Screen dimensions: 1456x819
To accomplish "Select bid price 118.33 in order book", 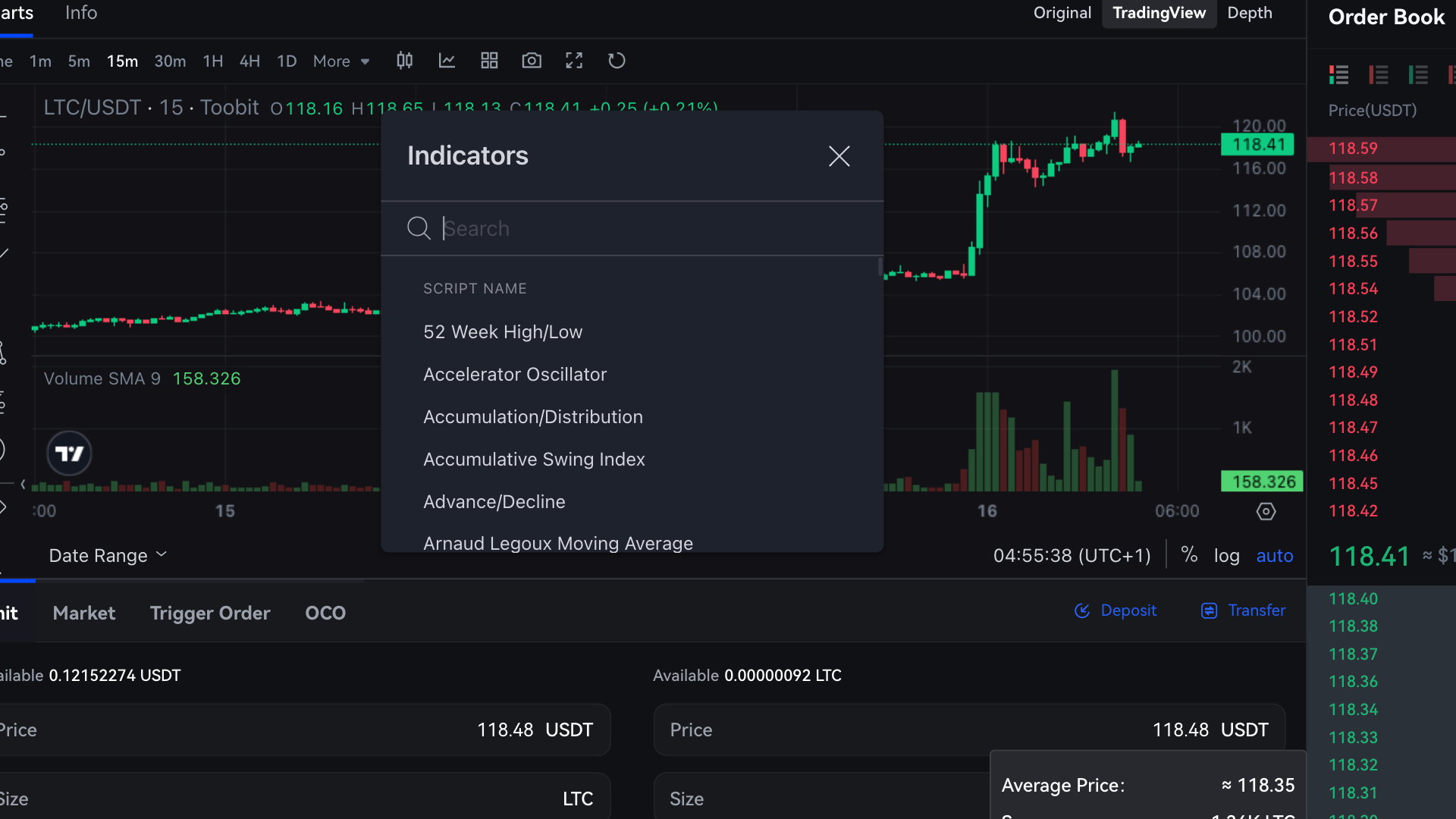I will click(1353, 738).
